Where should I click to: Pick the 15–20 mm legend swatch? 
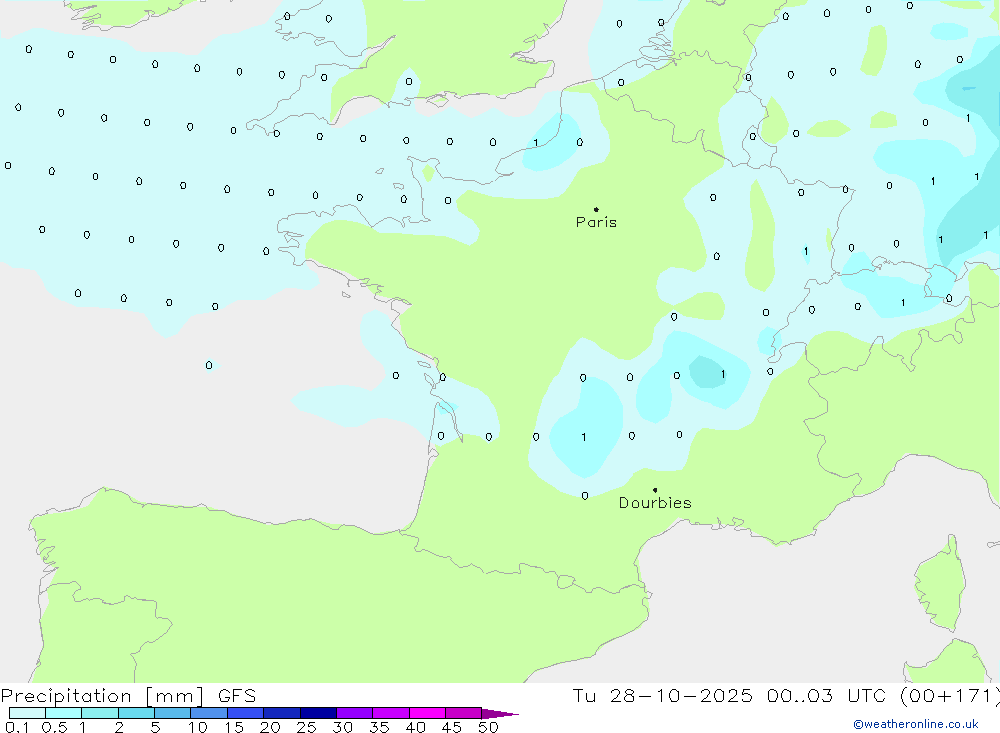[x=246, y=713]
